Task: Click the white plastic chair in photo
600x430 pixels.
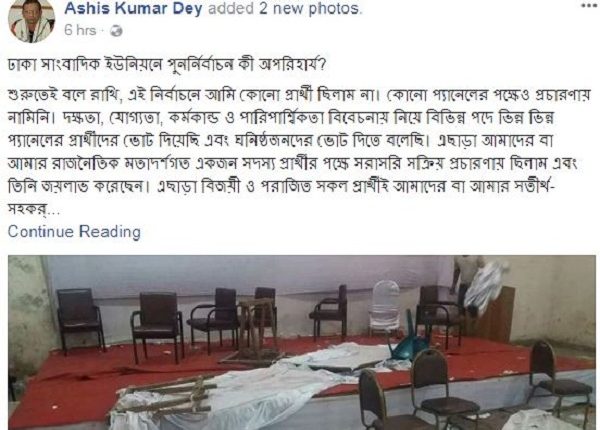Action: [385, 308]
